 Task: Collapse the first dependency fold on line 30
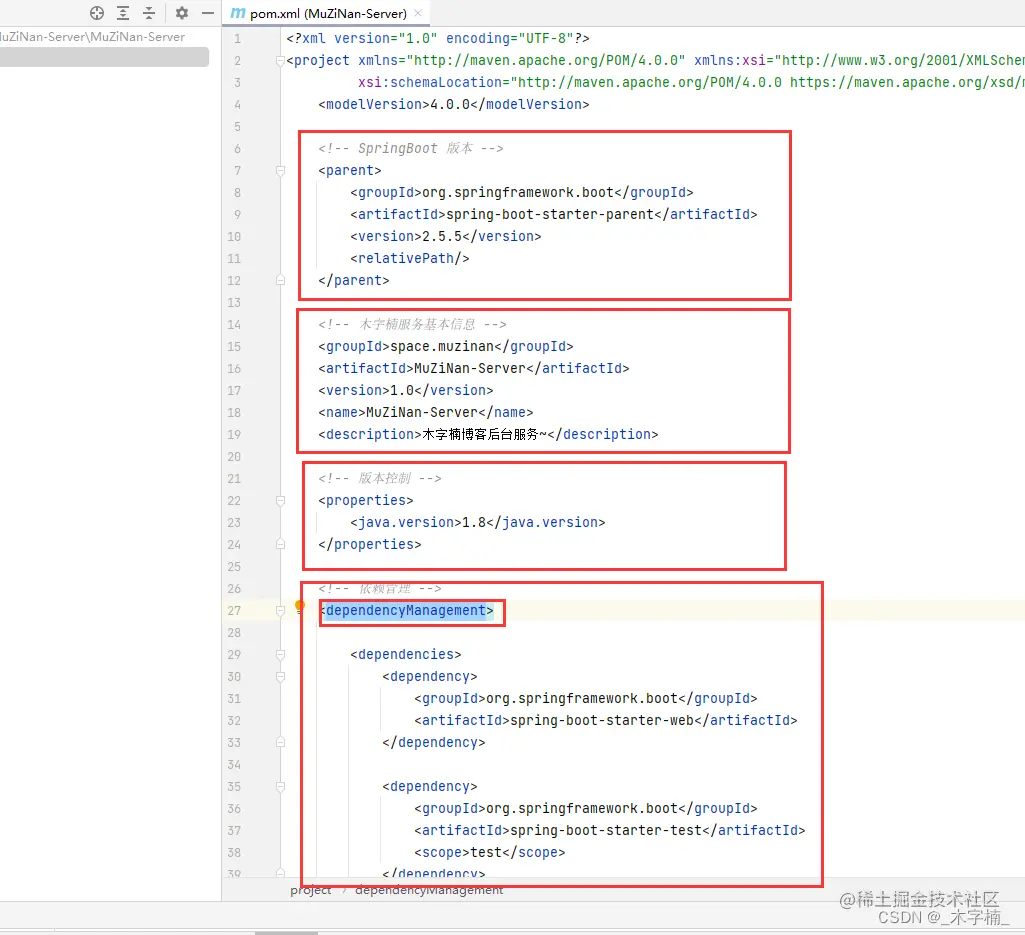(280, 677)
